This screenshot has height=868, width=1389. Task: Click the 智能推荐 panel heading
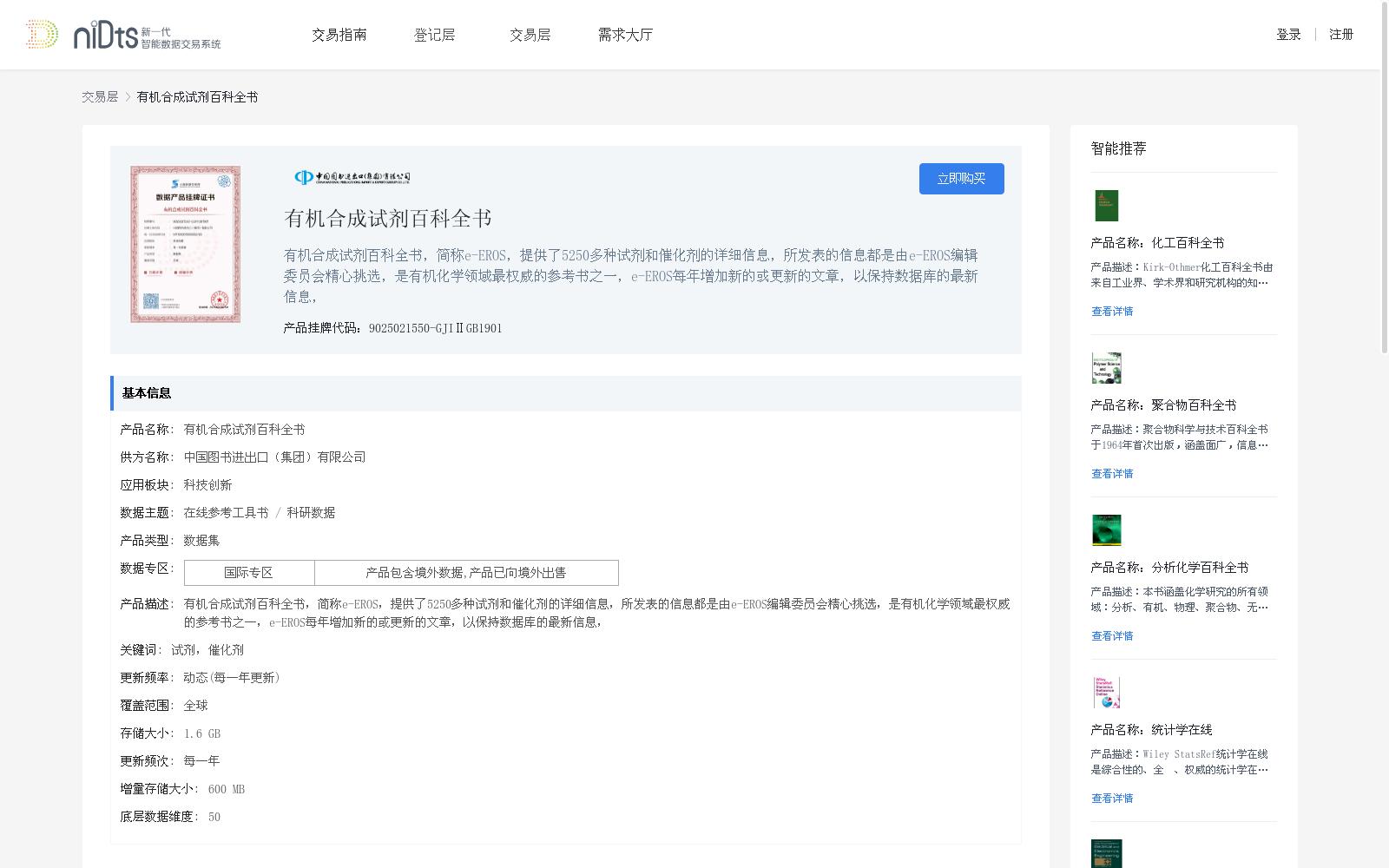pos(1119,148)
